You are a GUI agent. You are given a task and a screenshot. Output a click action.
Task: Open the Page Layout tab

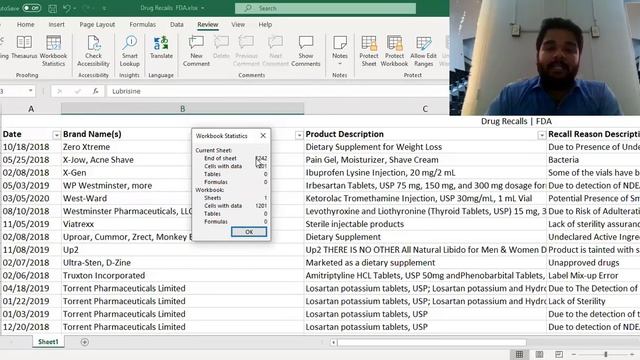point(97,24)
